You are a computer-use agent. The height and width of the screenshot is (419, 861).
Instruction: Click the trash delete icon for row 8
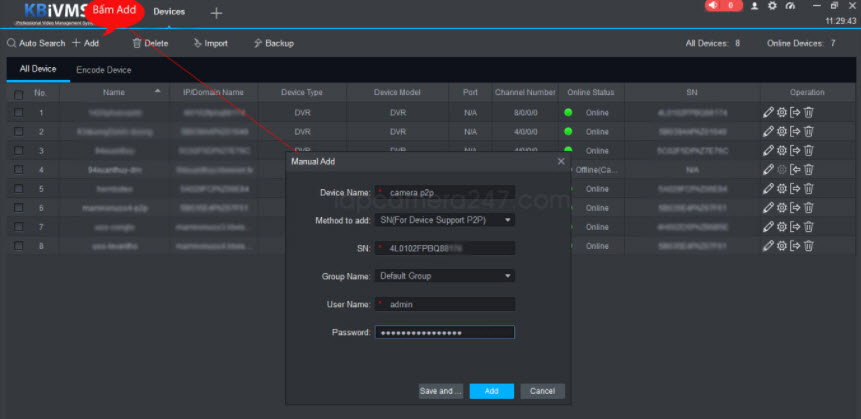[x=809, y=245]
